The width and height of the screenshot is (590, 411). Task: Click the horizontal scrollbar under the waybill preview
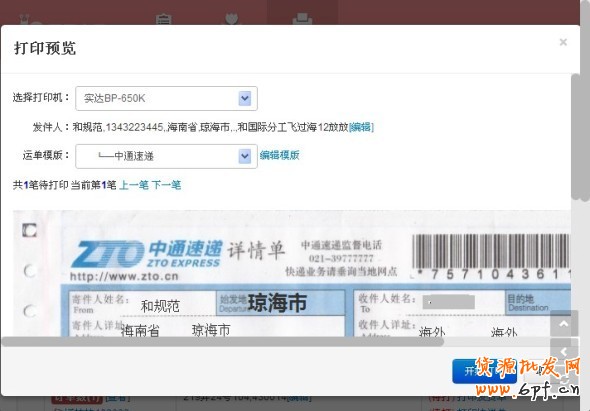(223, 341)
